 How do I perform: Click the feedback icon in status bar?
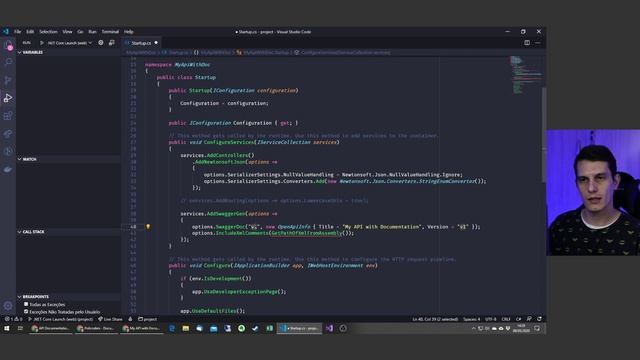tap(529, 319)
